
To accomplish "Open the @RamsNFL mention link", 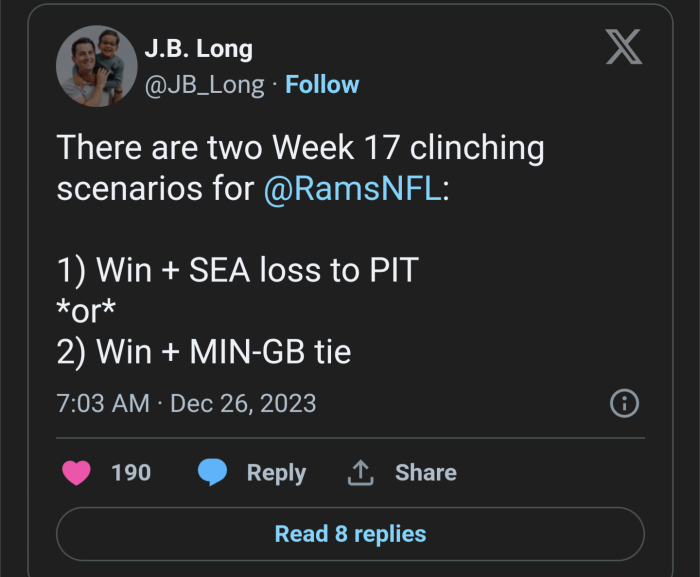I will pos(352,189).
